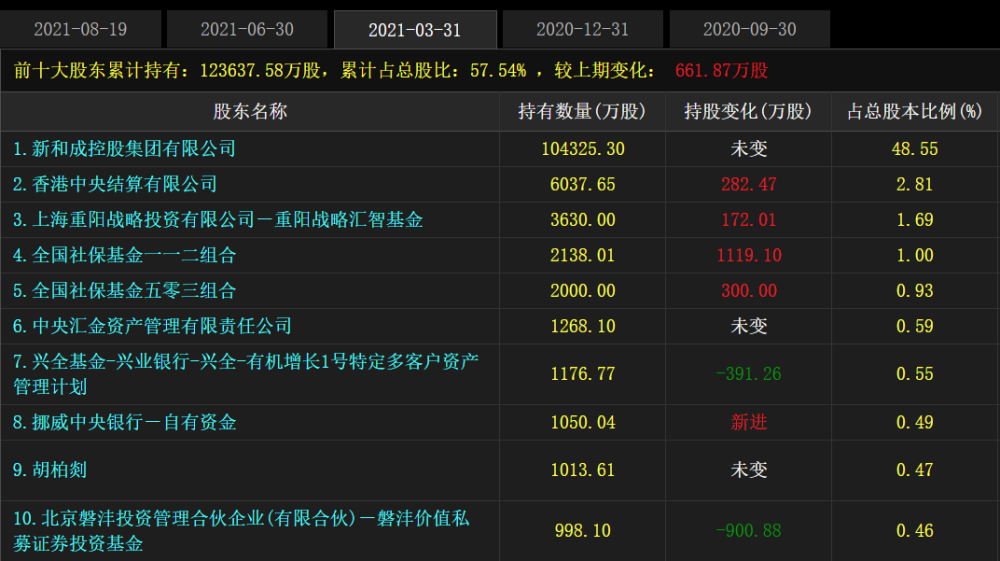Click the share ratio 0.47
The image size is (1000, 561).
point(915,470)
